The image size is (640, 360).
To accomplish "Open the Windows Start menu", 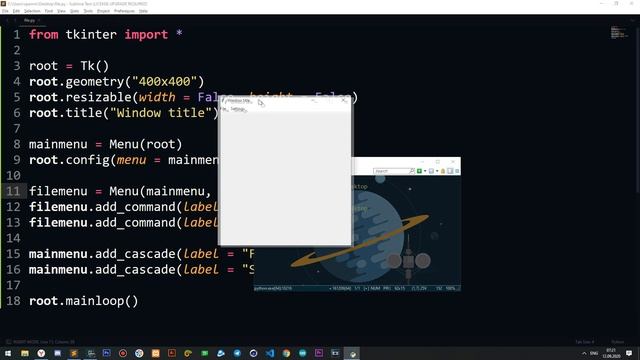I will [8, 353].
